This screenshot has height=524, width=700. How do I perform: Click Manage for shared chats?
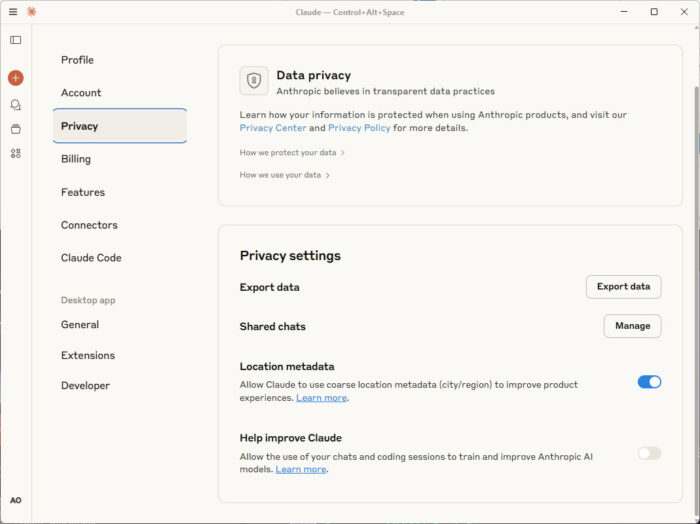coord(632,326)
